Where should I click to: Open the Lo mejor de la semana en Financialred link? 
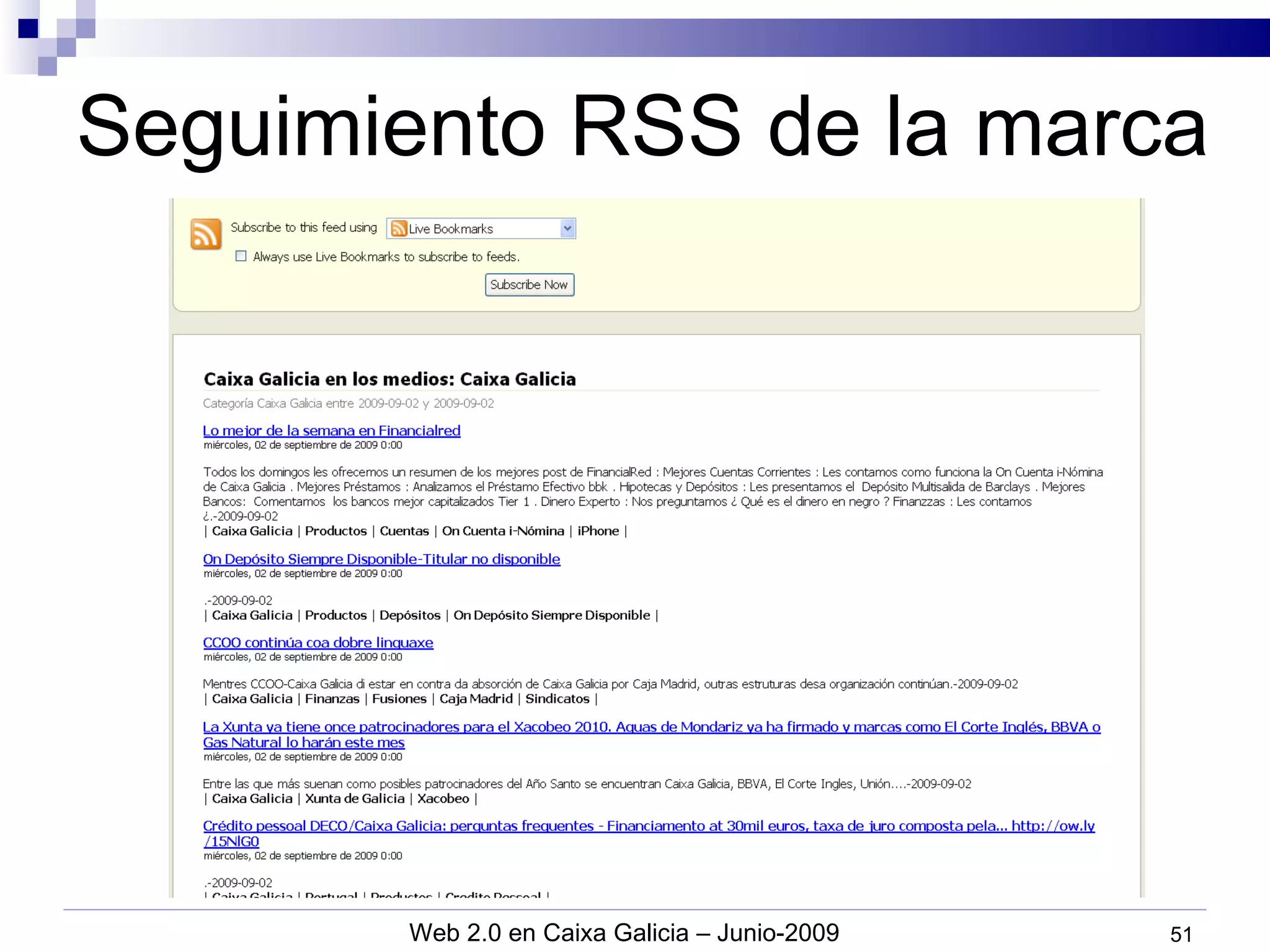[x=332, y=430]
